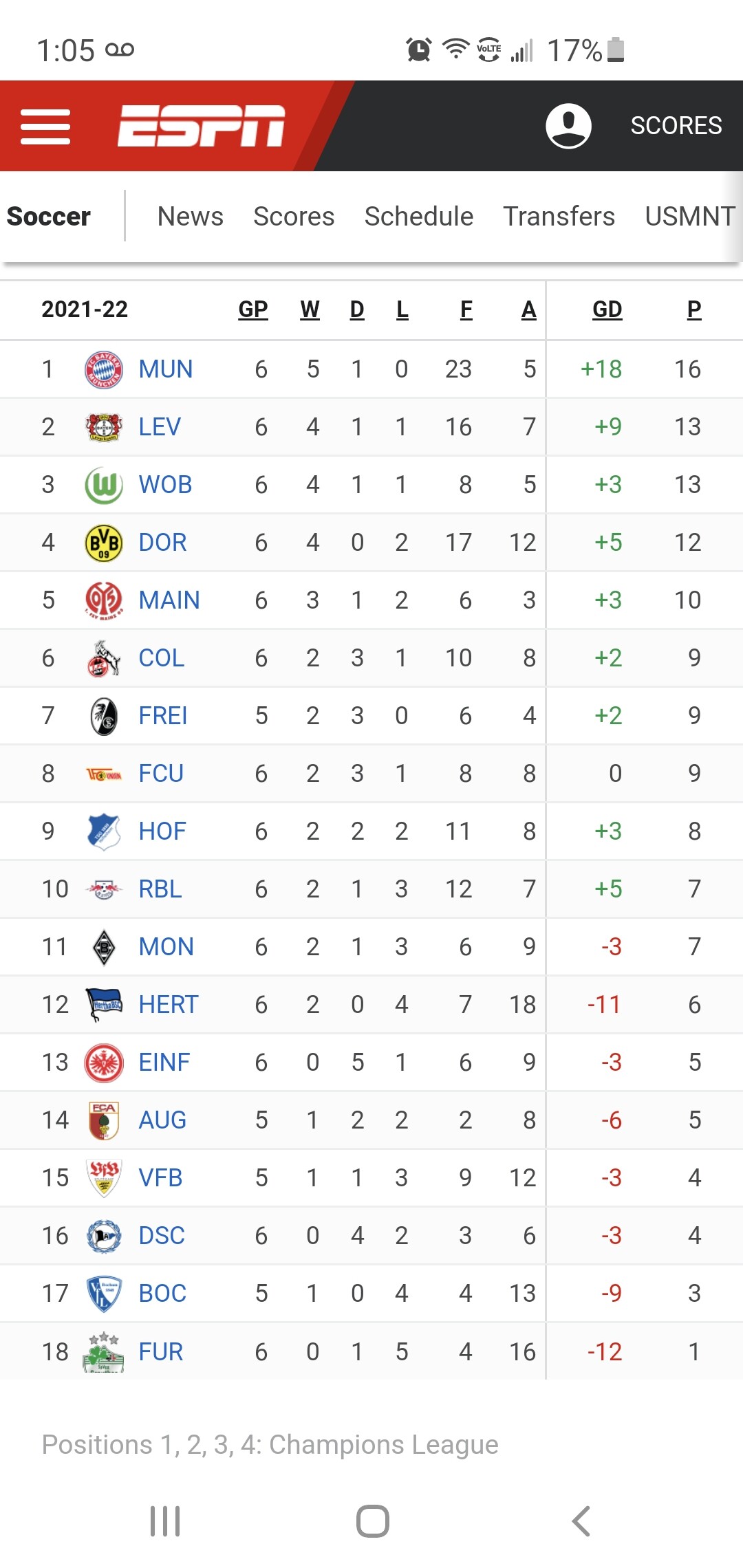Tap the Soccer section heading
Image resolution: width=743 pixels, height=1568 pixels.
point(49,217)
